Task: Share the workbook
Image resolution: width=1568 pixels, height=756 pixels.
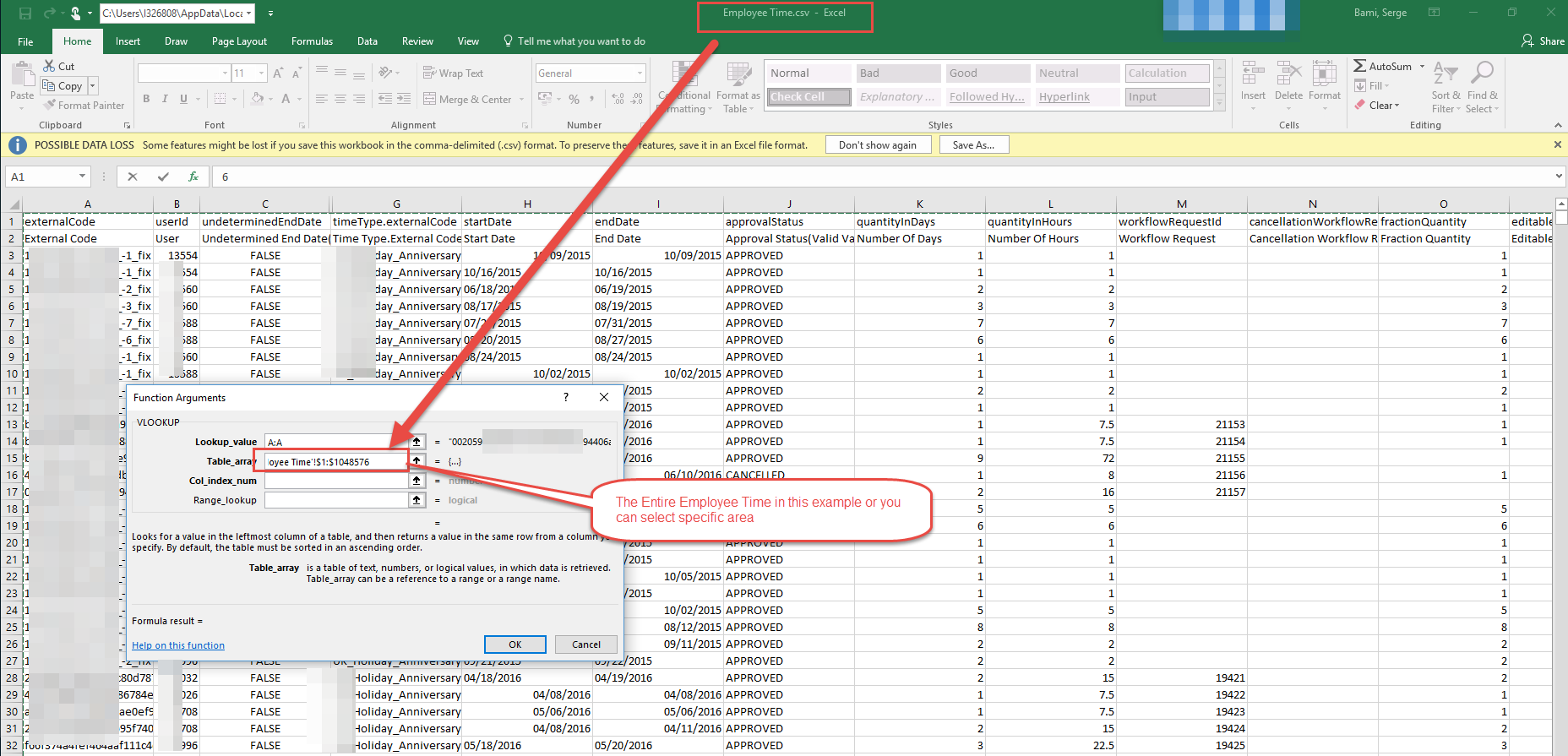Action: pos(1543,41)
